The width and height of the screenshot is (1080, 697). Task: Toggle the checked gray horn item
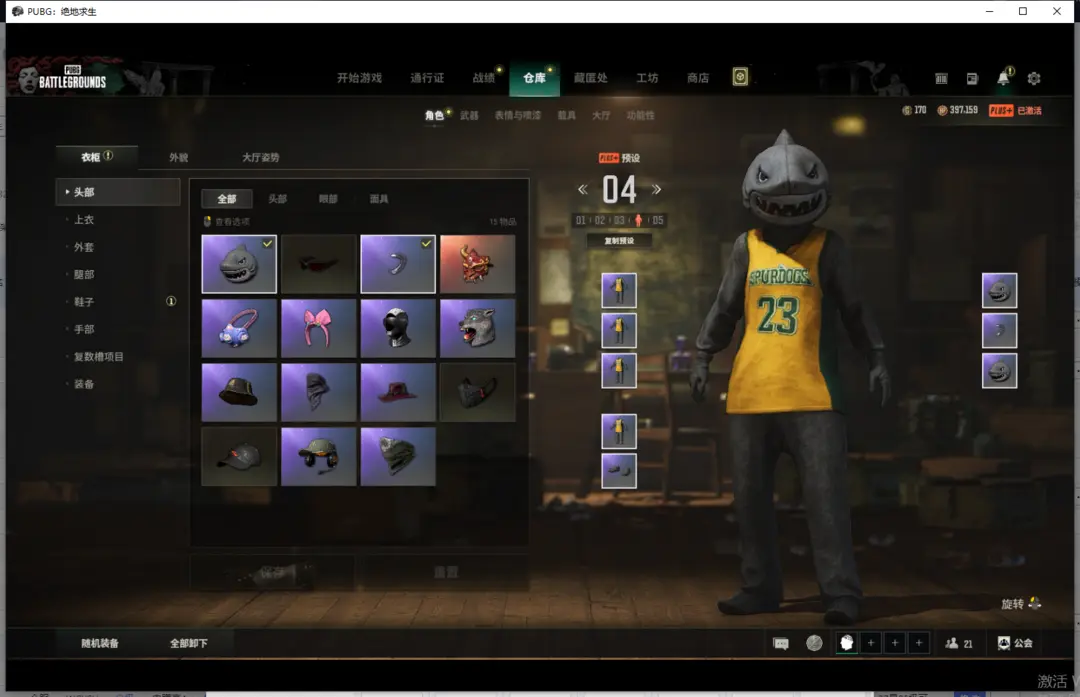(x=398, y=264)
